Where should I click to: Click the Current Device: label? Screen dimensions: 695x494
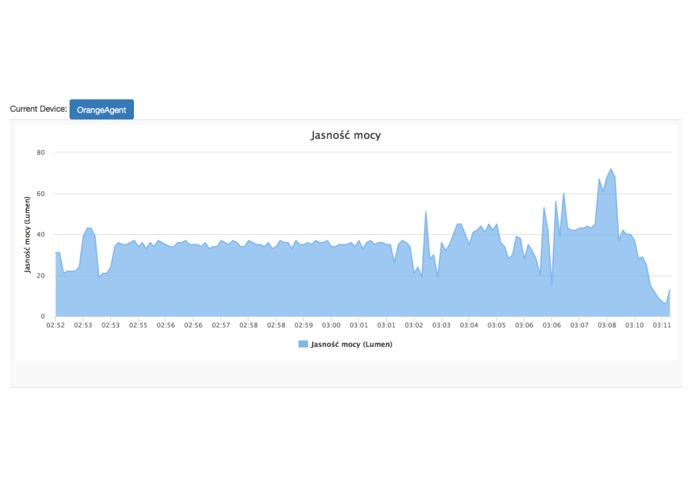click(38, 109)
